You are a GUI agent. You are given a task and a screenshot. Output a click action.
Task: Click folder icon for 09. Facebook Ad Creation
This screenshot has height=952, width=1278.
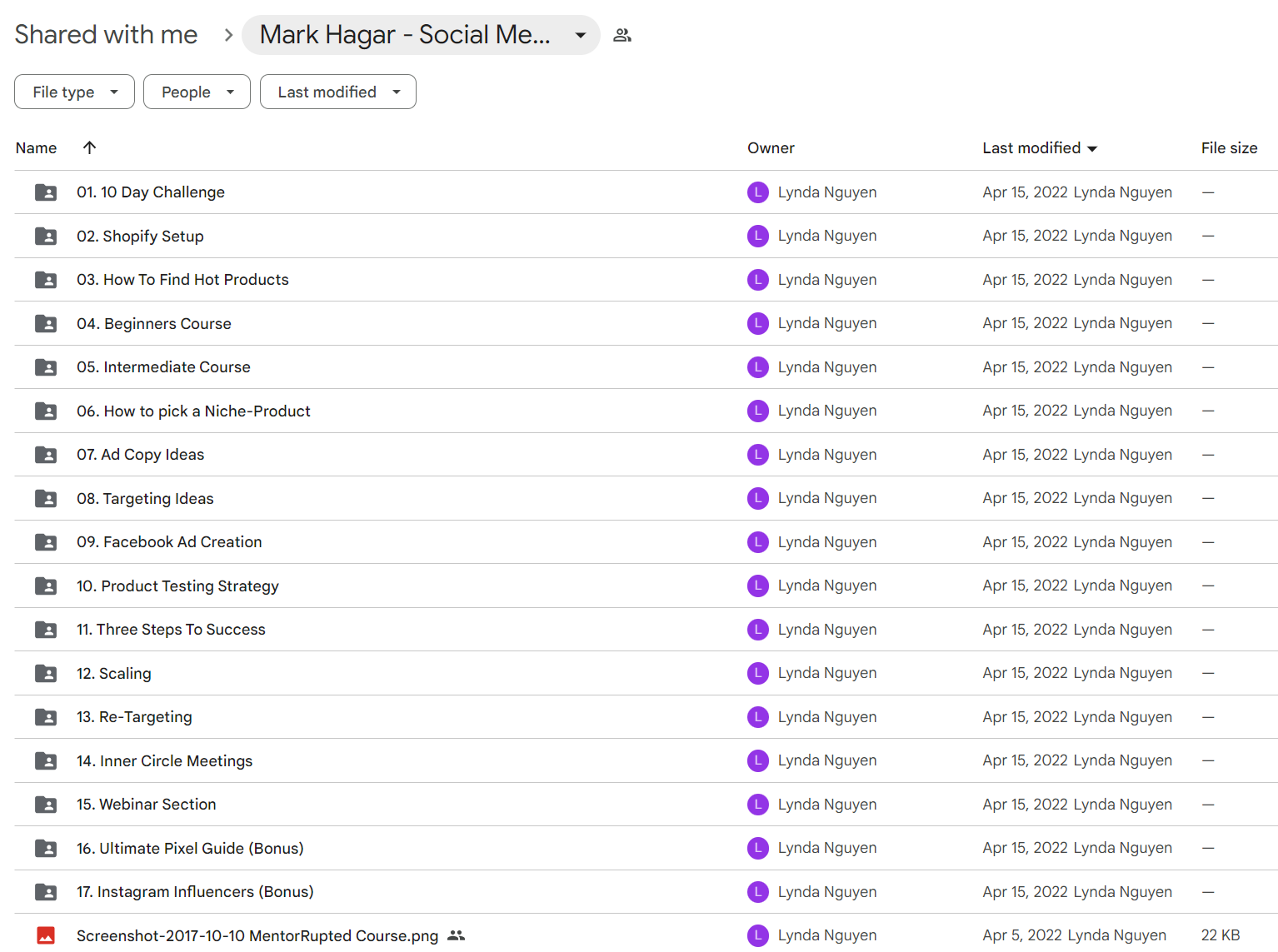(46, 542)
